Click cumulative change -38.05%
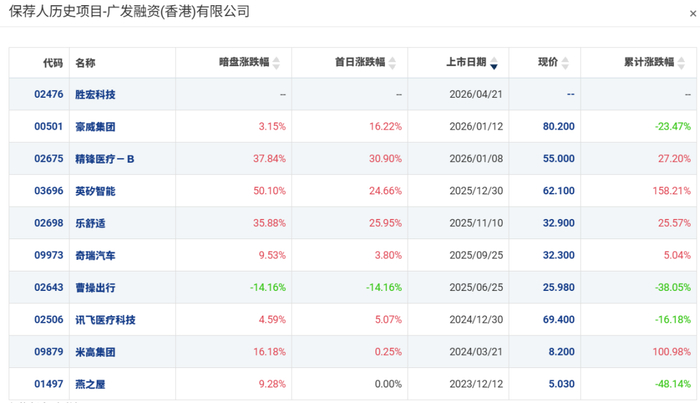This screenshot has height=403, width=700. (x=673, y=287)
